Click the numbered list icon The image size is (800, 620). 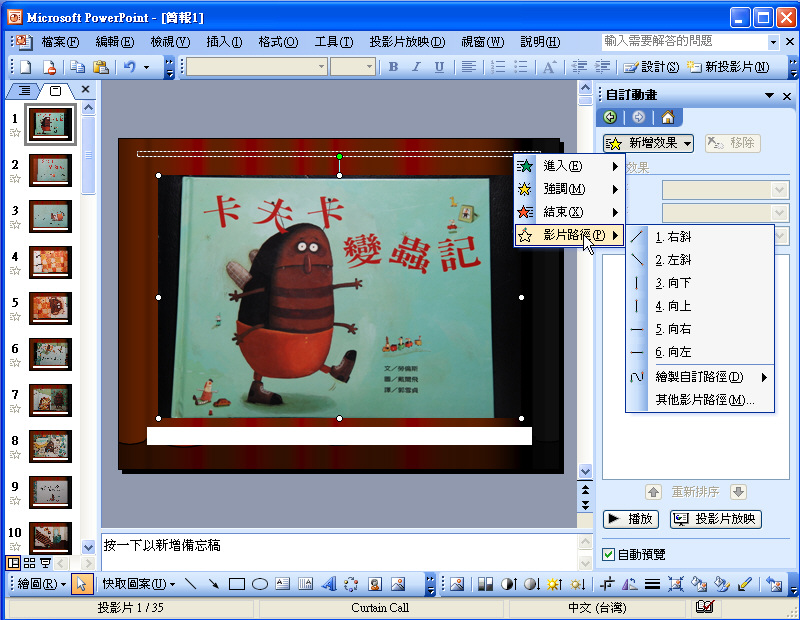498,67
